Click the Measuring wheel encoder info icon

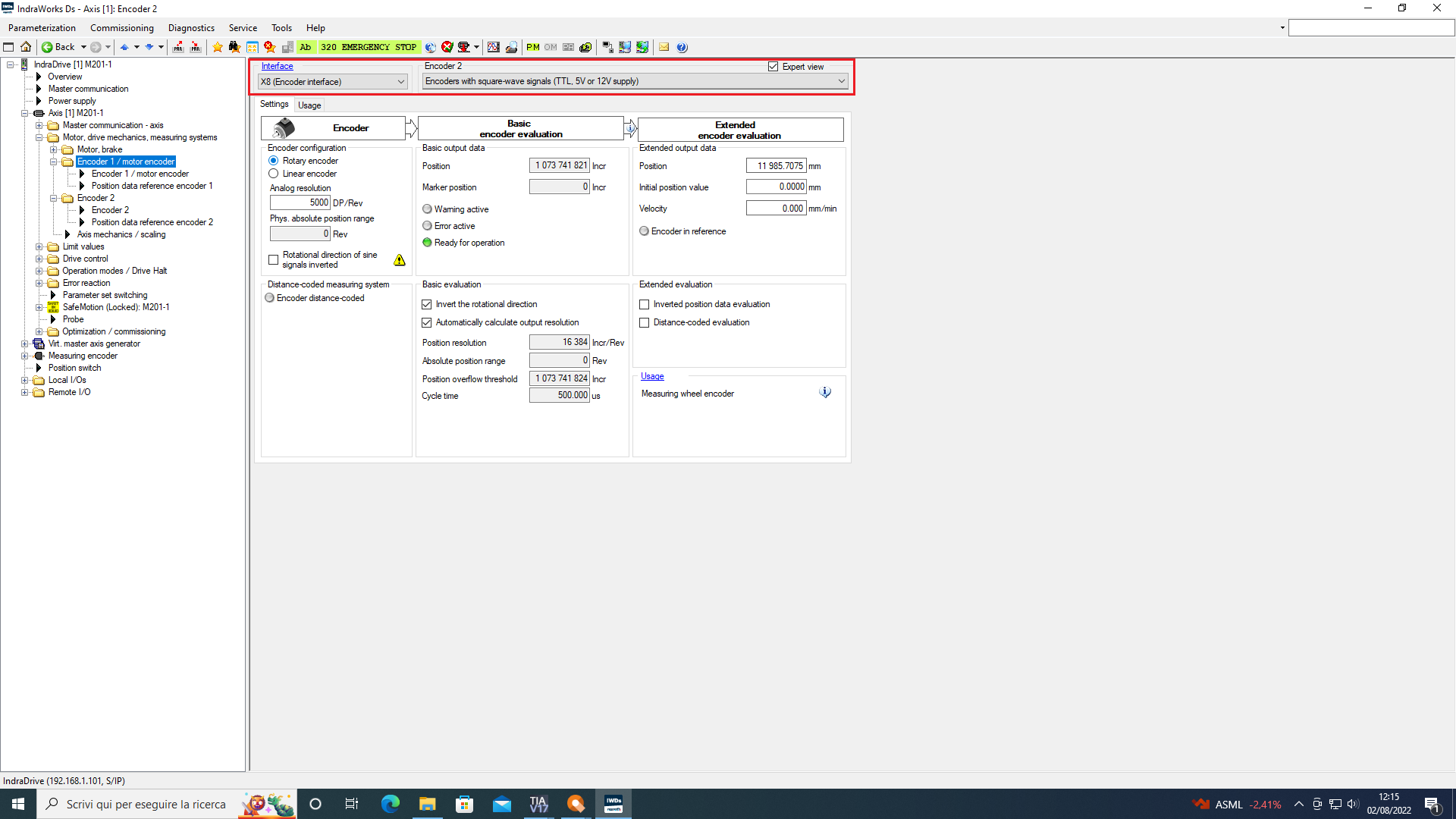tap(825, 393)
